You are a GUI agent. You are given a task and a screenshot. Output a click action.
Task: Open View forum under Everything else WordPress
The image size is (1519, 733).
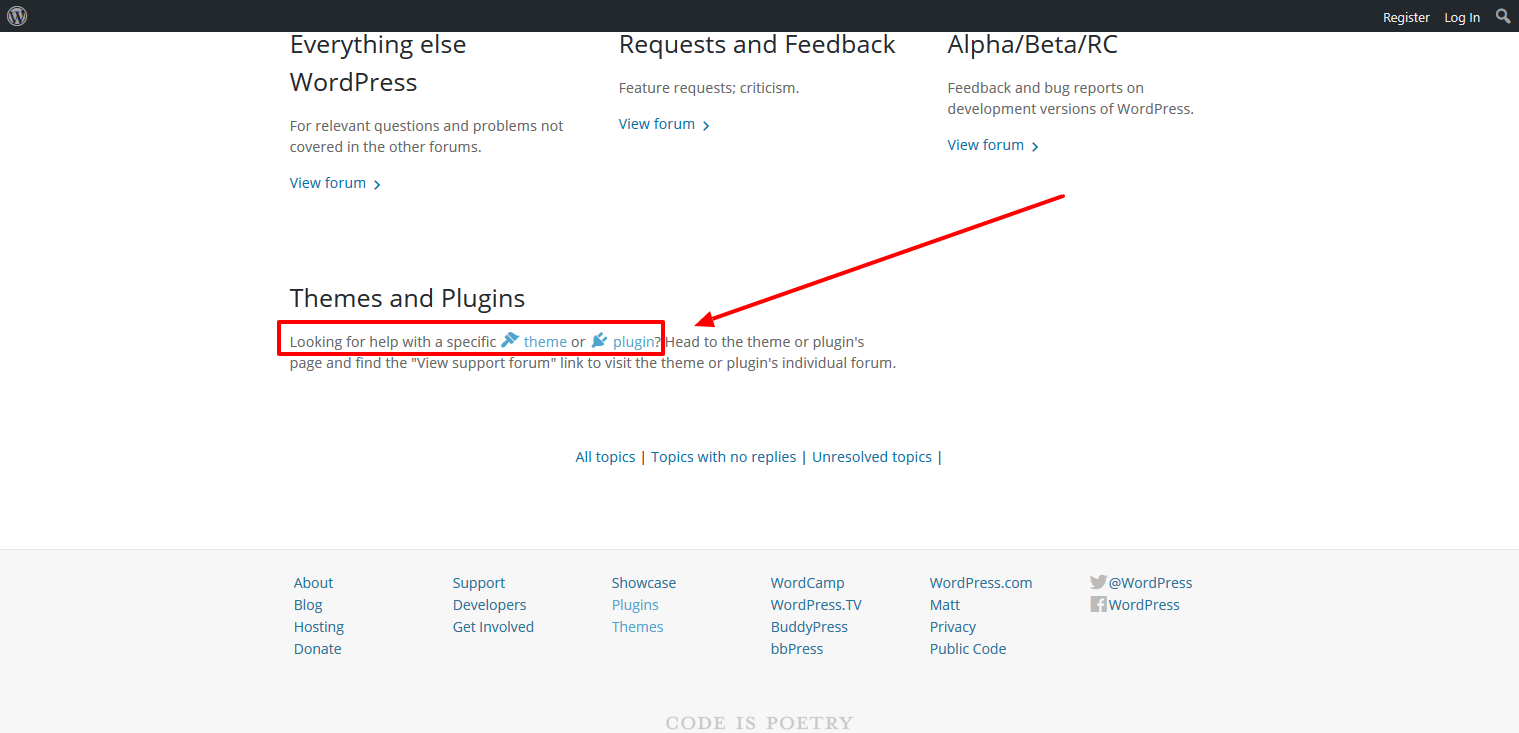coord(328,183)
